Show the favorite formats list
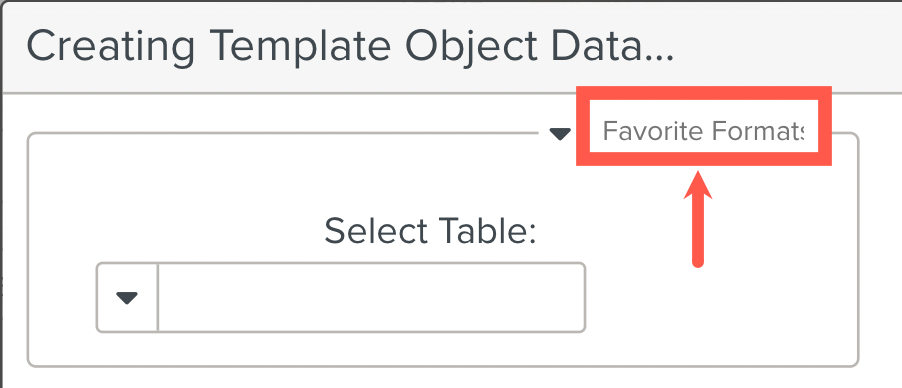Image resolution: width=902 pixels, height=388 pixels. pyautogui.click(x=560, y=134)
